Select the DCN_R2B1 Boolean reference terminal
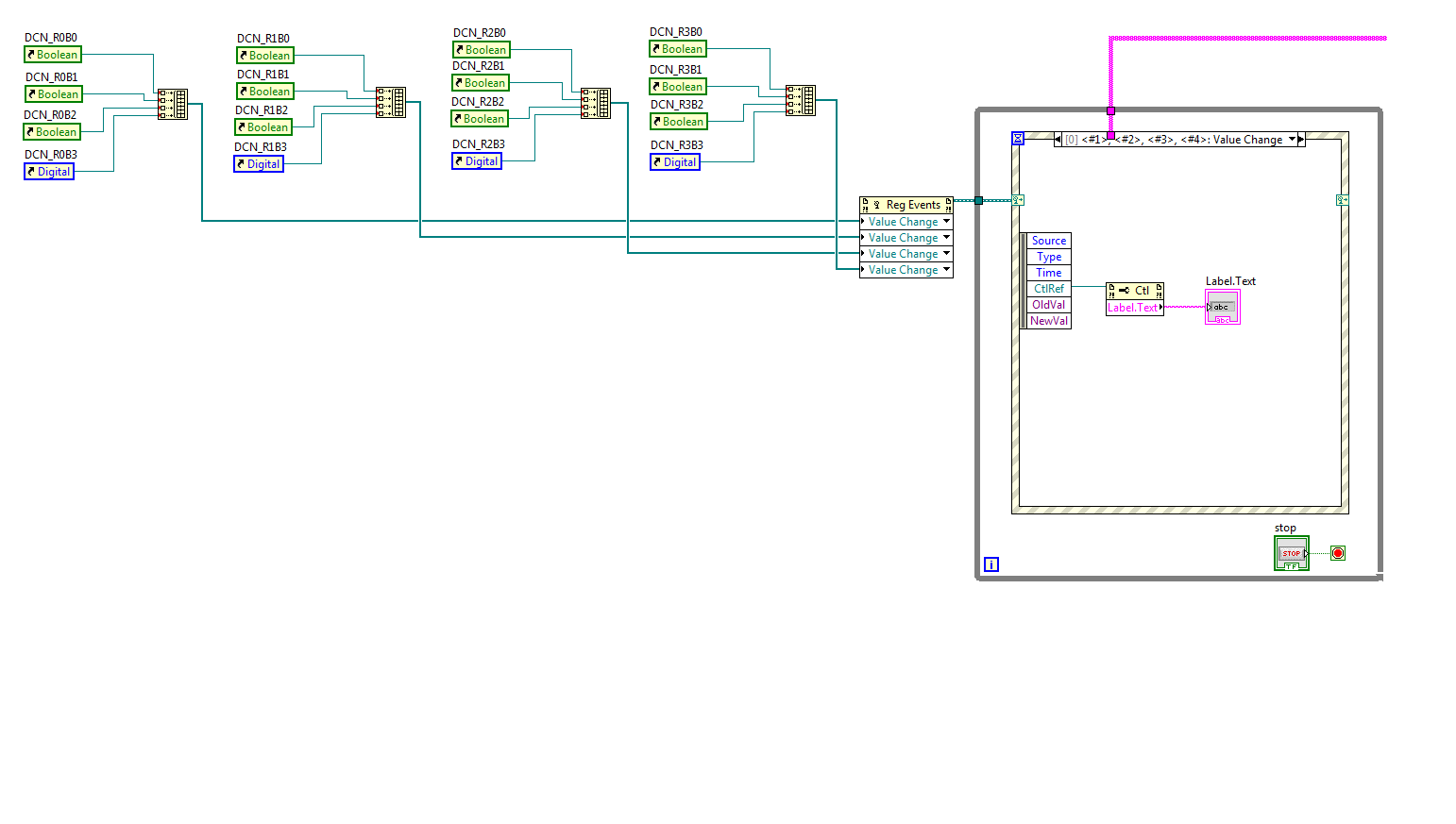This screenshot has height=824, width=1456. point(481,83)
